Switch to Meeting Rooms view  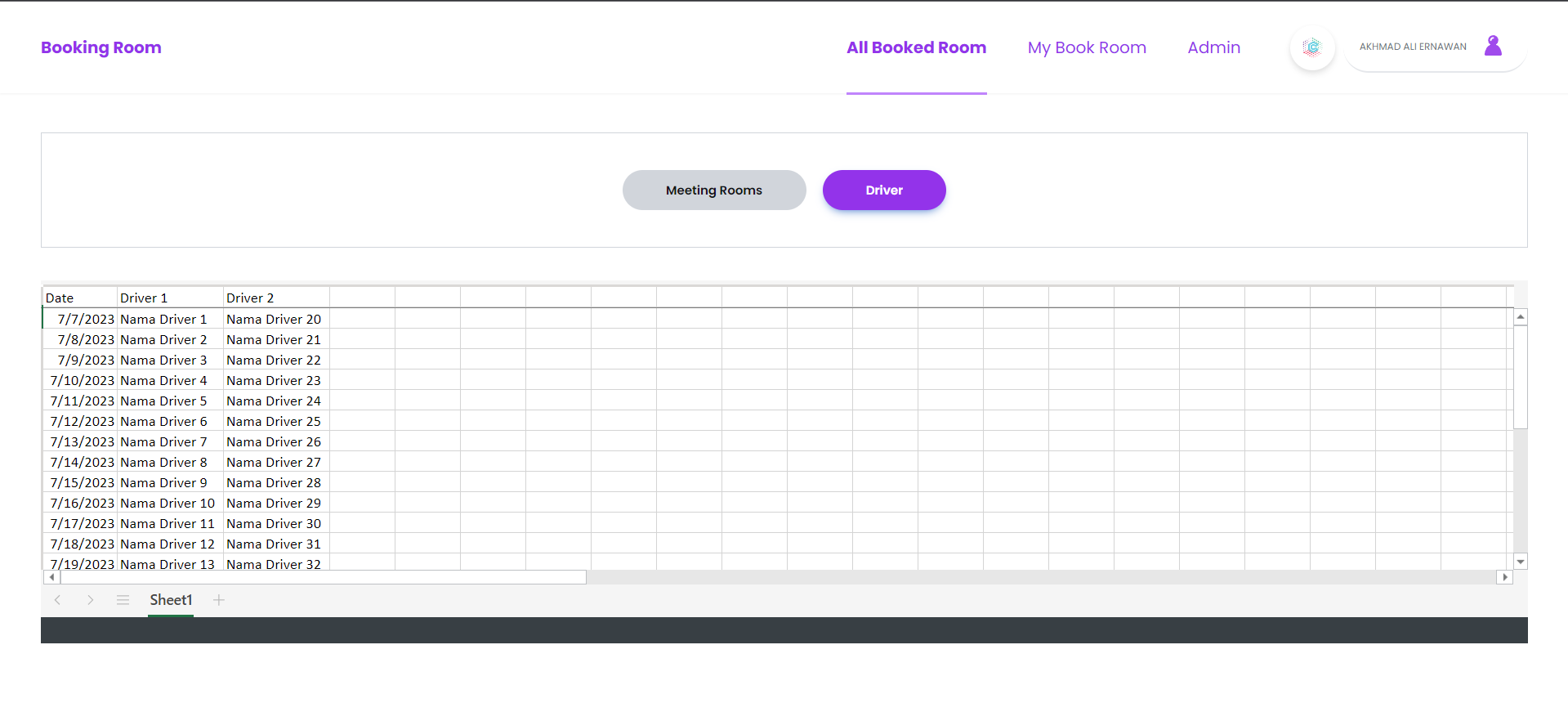(714, 190)
